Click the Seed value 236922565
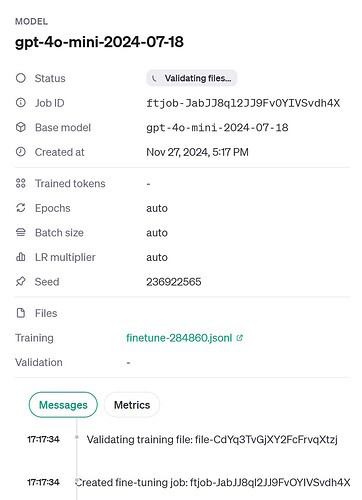Viewport: 362px width, 500px height. click(x=174, y=282)
